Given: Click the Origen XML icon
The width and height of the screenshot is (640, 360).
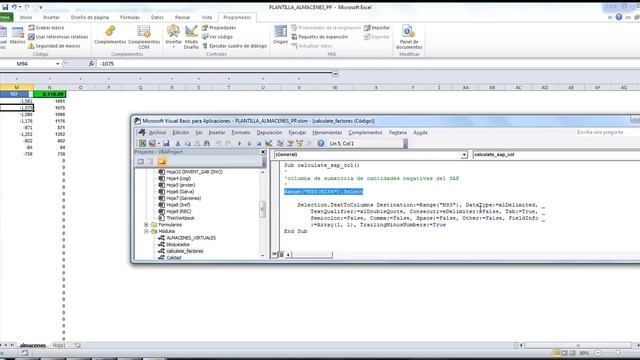Looking at the screenshot, I should (280, 35).
